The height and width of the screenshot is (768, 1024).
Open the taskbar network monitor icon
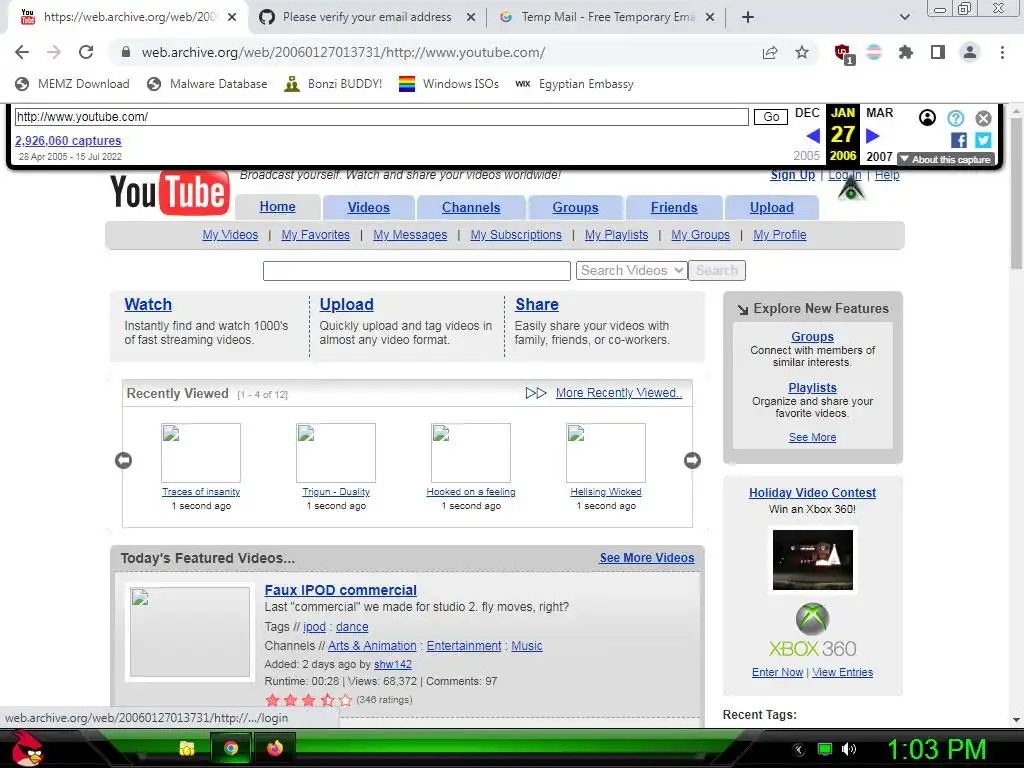[825, 749]
